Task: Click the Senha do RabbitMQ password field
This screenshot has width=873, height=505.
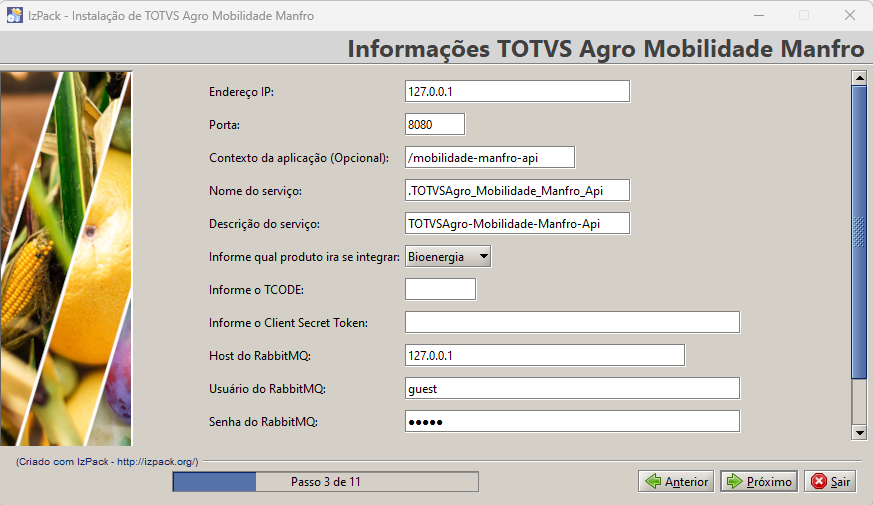Action: pos(572,421)
